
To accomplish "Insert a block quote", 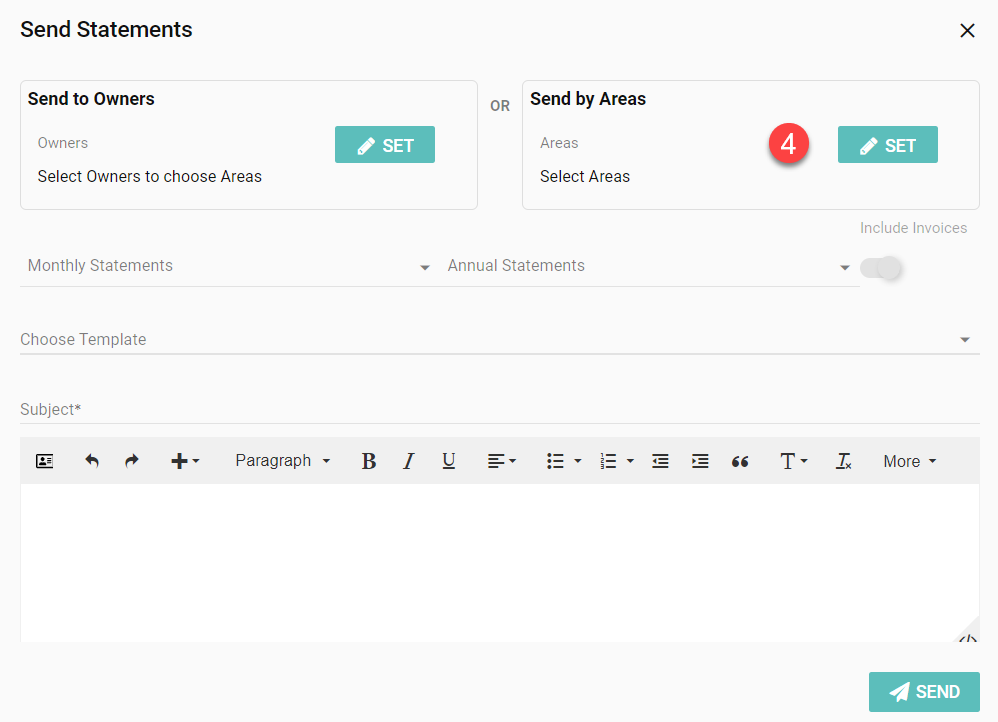I will point(740,461).
